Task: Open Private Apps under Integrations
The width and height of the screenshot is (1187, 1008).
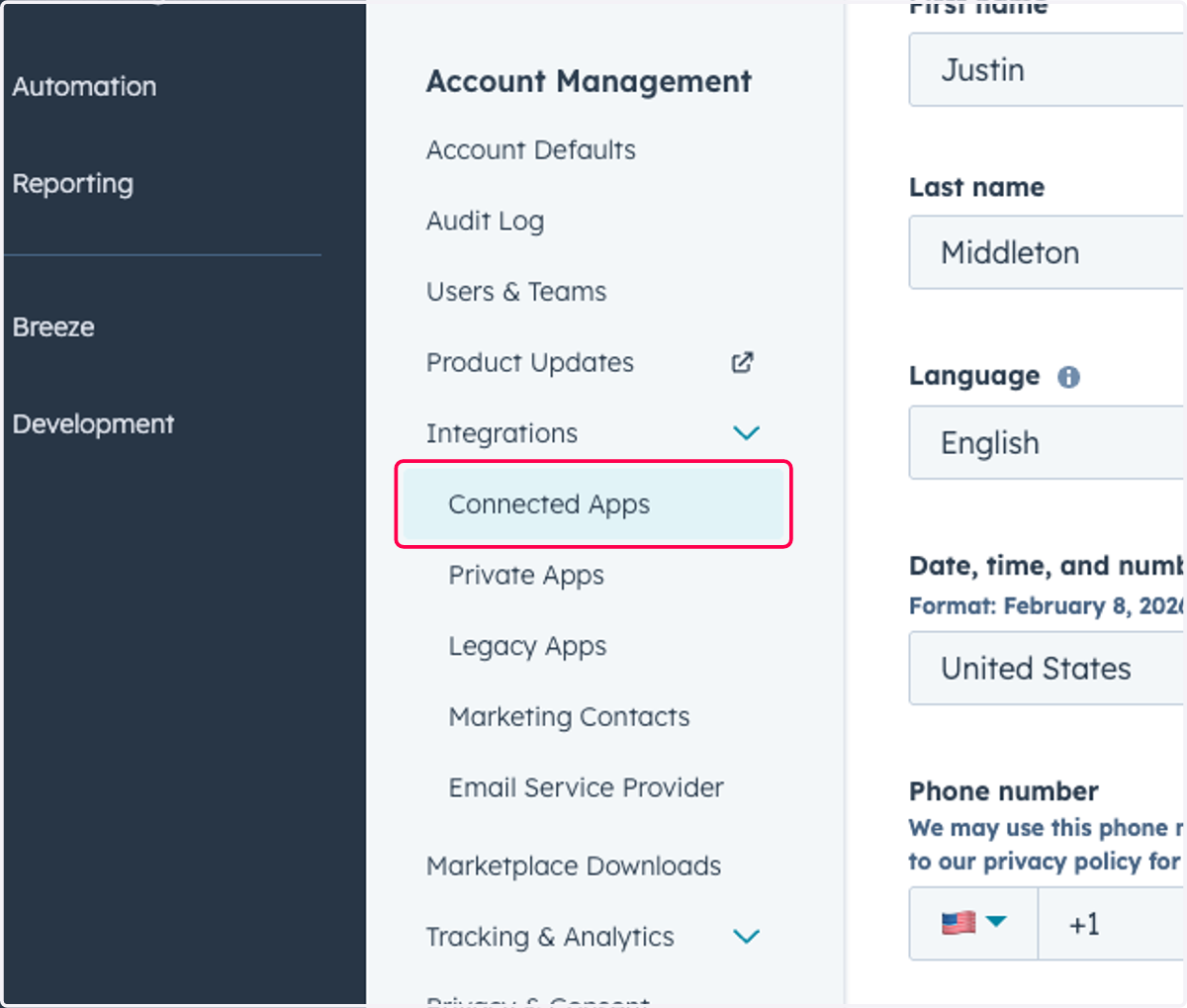Action: 526,576
